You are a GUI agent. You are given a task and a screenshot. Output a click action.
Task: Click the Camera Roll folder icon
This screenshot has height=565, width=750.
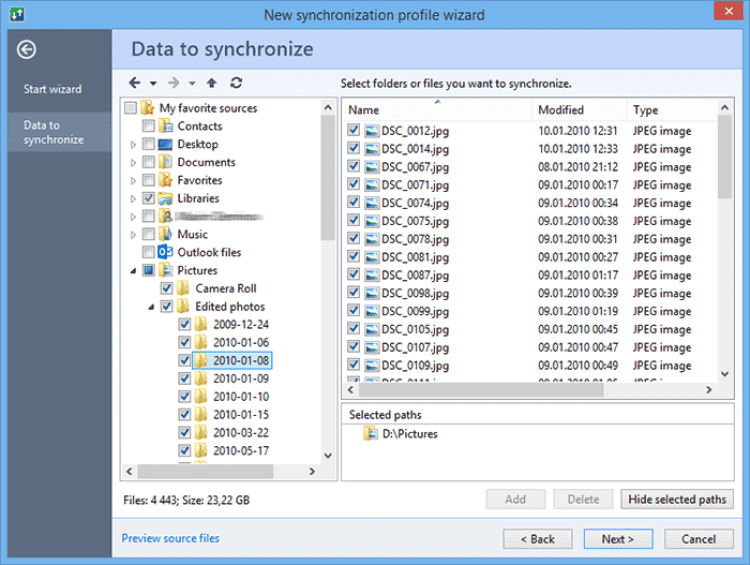tap(183, 288)
